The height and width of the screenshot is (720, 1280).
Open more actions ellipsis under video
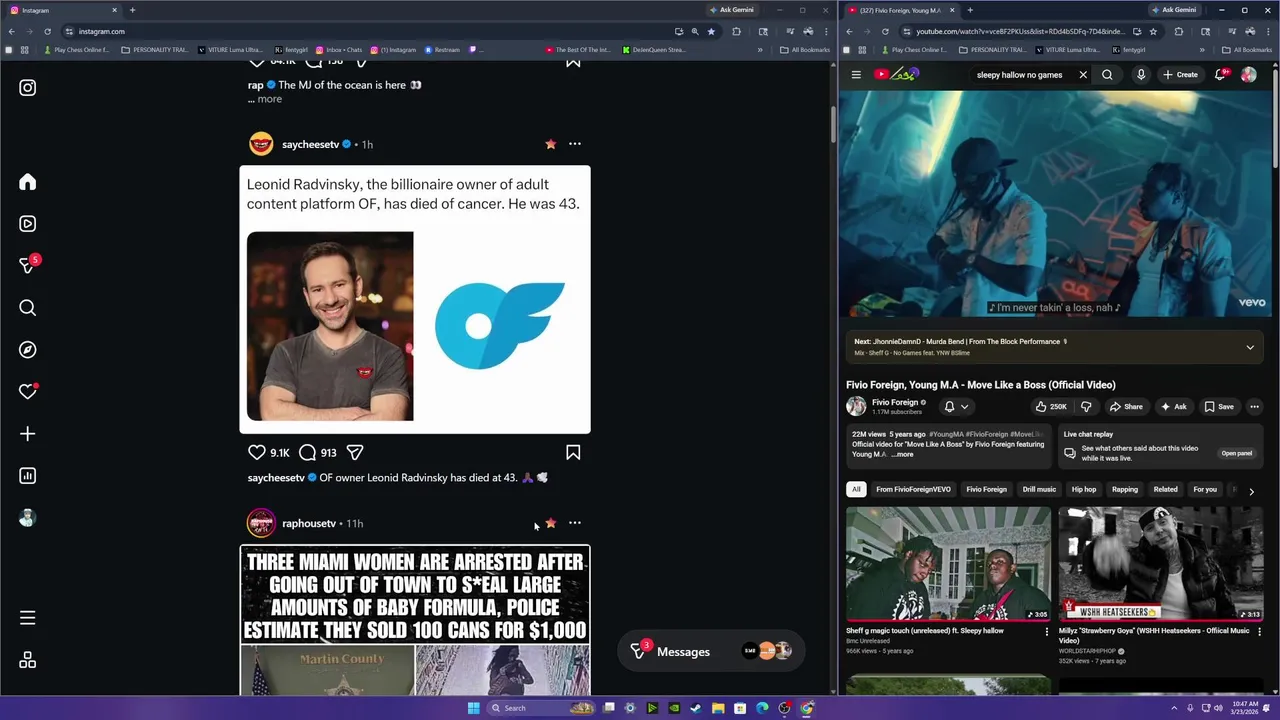tap(1254, 407)
